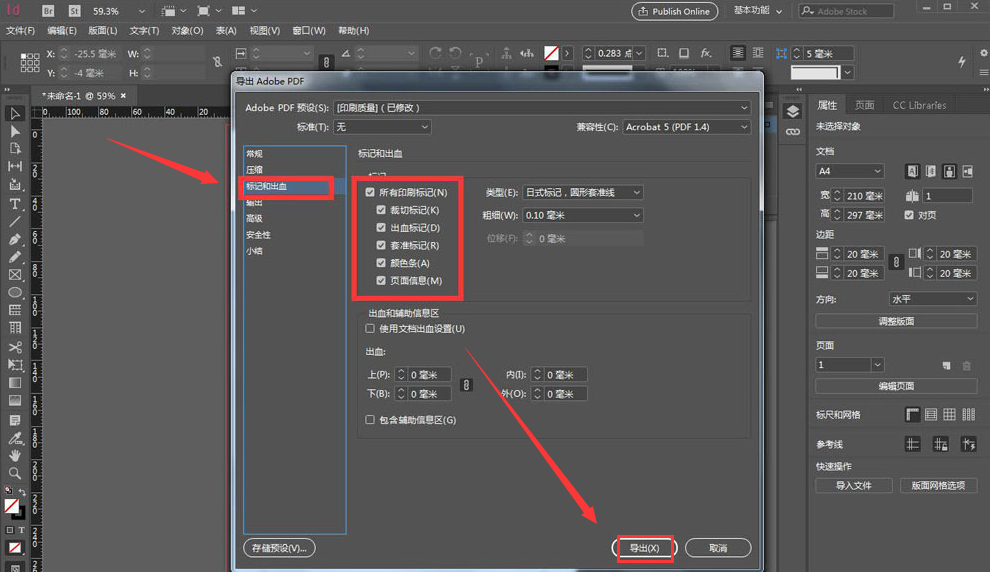Open 兼容性 Acrobat 5 dropdown
Image resolution: width=990 pixels, height=572 pixels.
[x=687, y=127]
